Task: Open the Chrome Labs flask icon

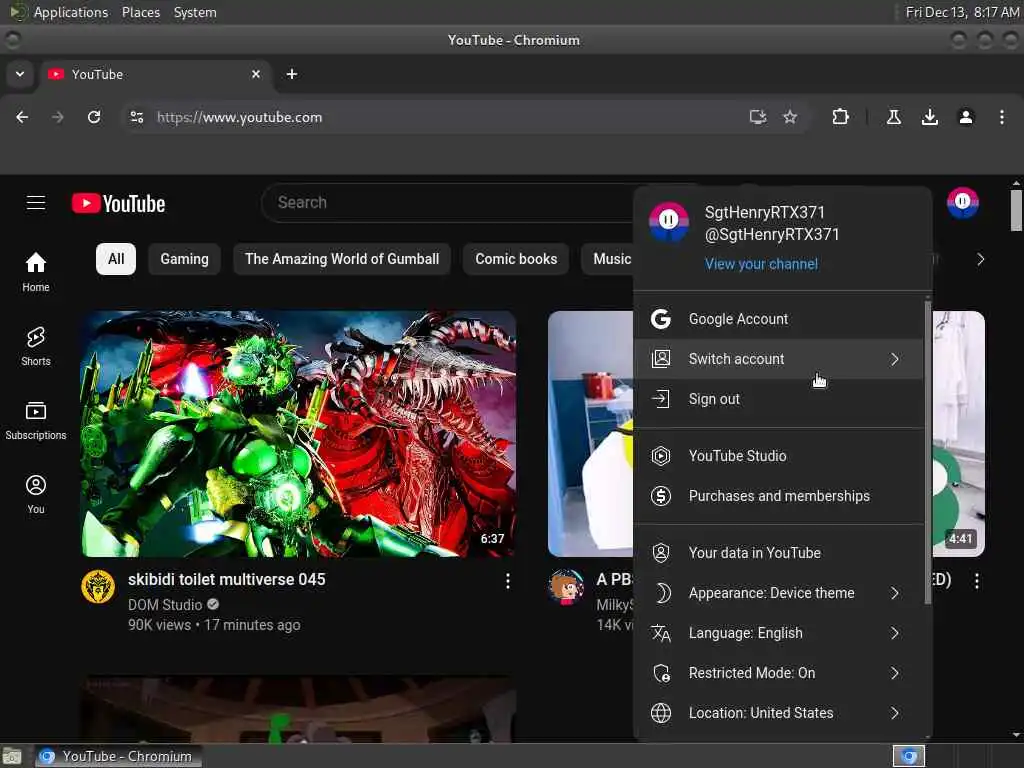Action: tap(894, 117)
